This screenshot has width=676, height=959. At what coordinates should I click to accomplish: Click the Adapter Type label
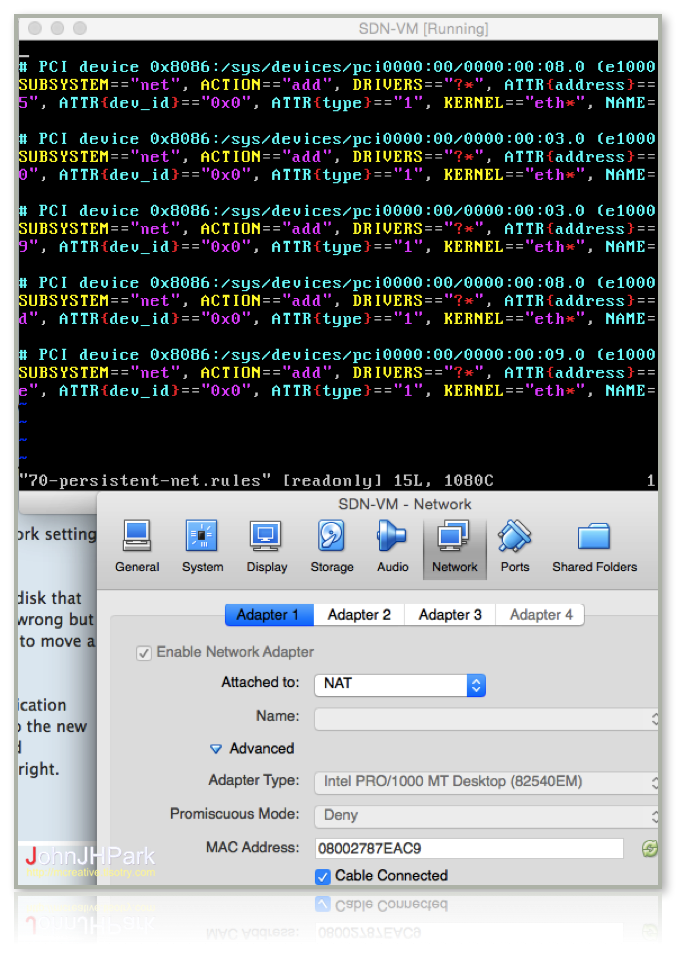(254, 780)
